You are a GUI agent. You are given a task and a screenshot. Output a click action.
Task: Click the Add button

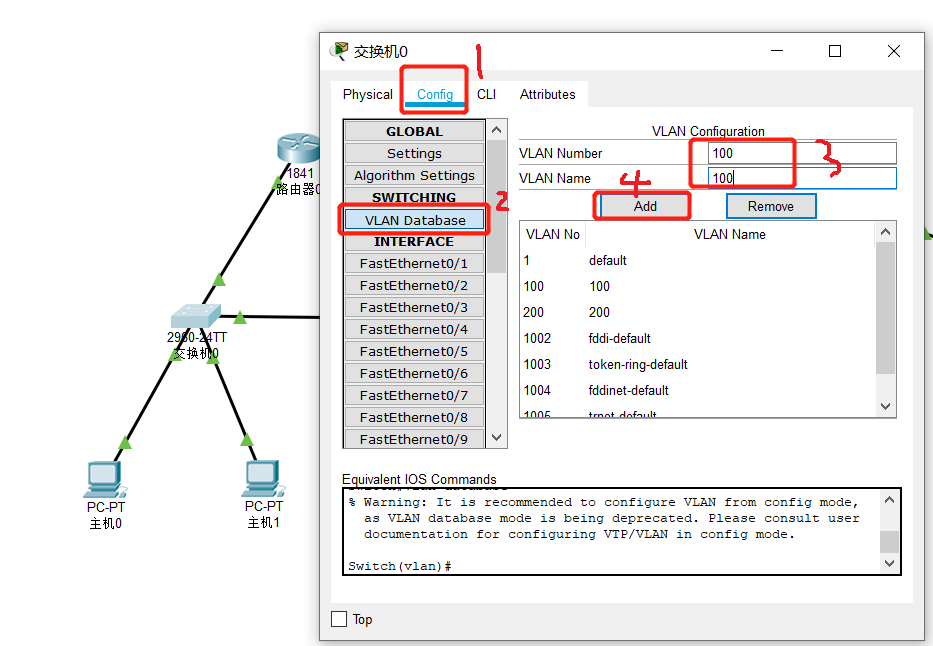pyautogui.click(x=643, y=205)
